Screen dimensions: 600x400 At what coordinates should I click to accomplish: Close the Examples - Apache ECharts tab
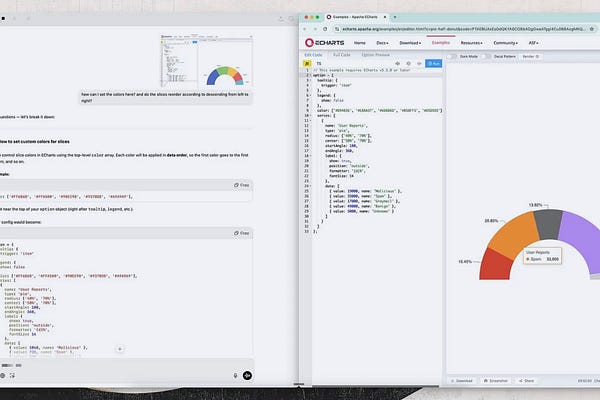(385, 17)
